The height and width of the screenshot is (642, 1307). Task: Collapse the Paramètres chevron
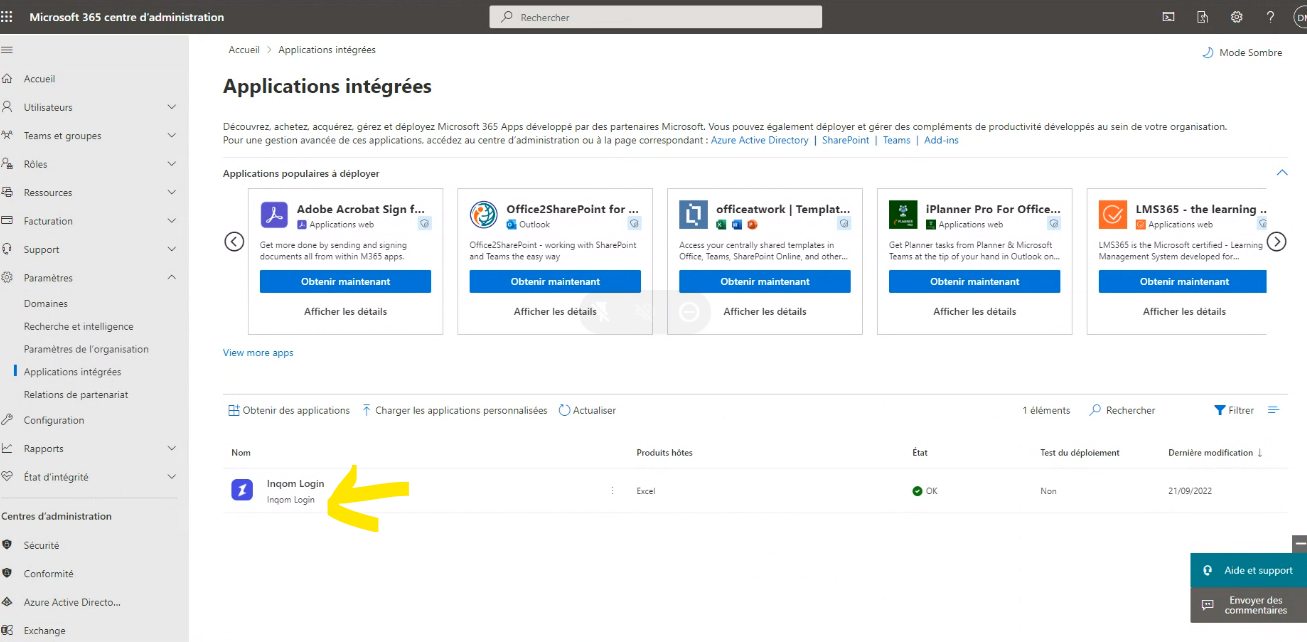tap(172, 278)
